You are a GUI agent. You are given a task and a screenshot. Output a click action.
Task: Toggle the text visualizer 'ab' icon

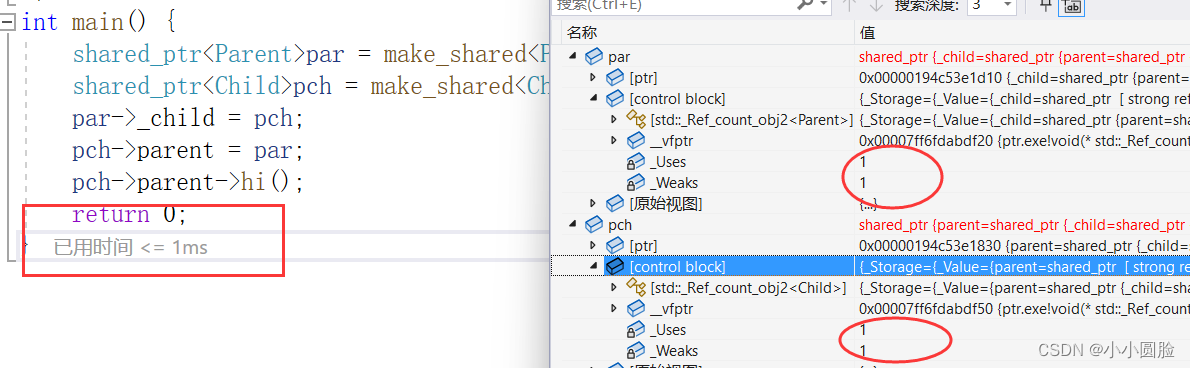[1072, 6]
